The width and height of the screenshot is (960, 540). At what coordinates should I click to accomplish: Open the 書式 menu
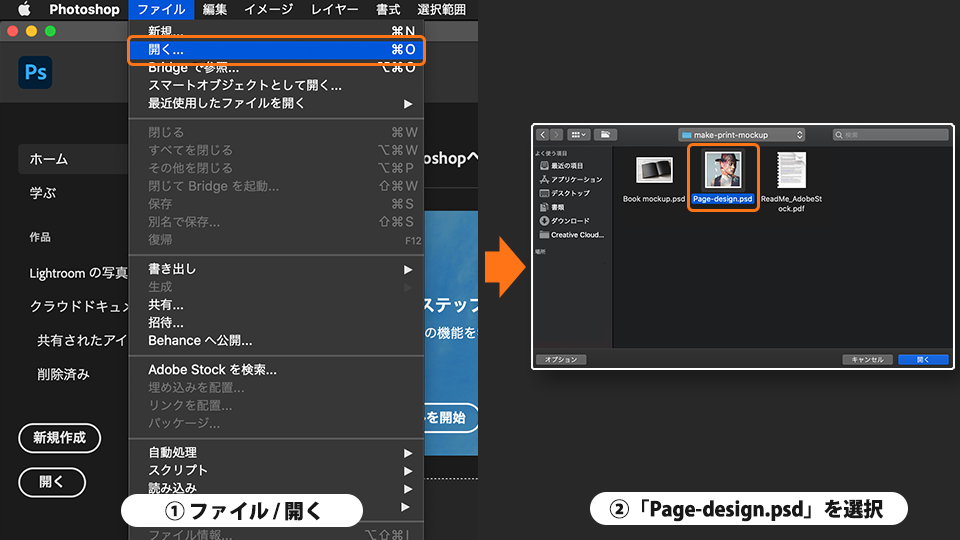pyautogui.click(x=388, y=9)
